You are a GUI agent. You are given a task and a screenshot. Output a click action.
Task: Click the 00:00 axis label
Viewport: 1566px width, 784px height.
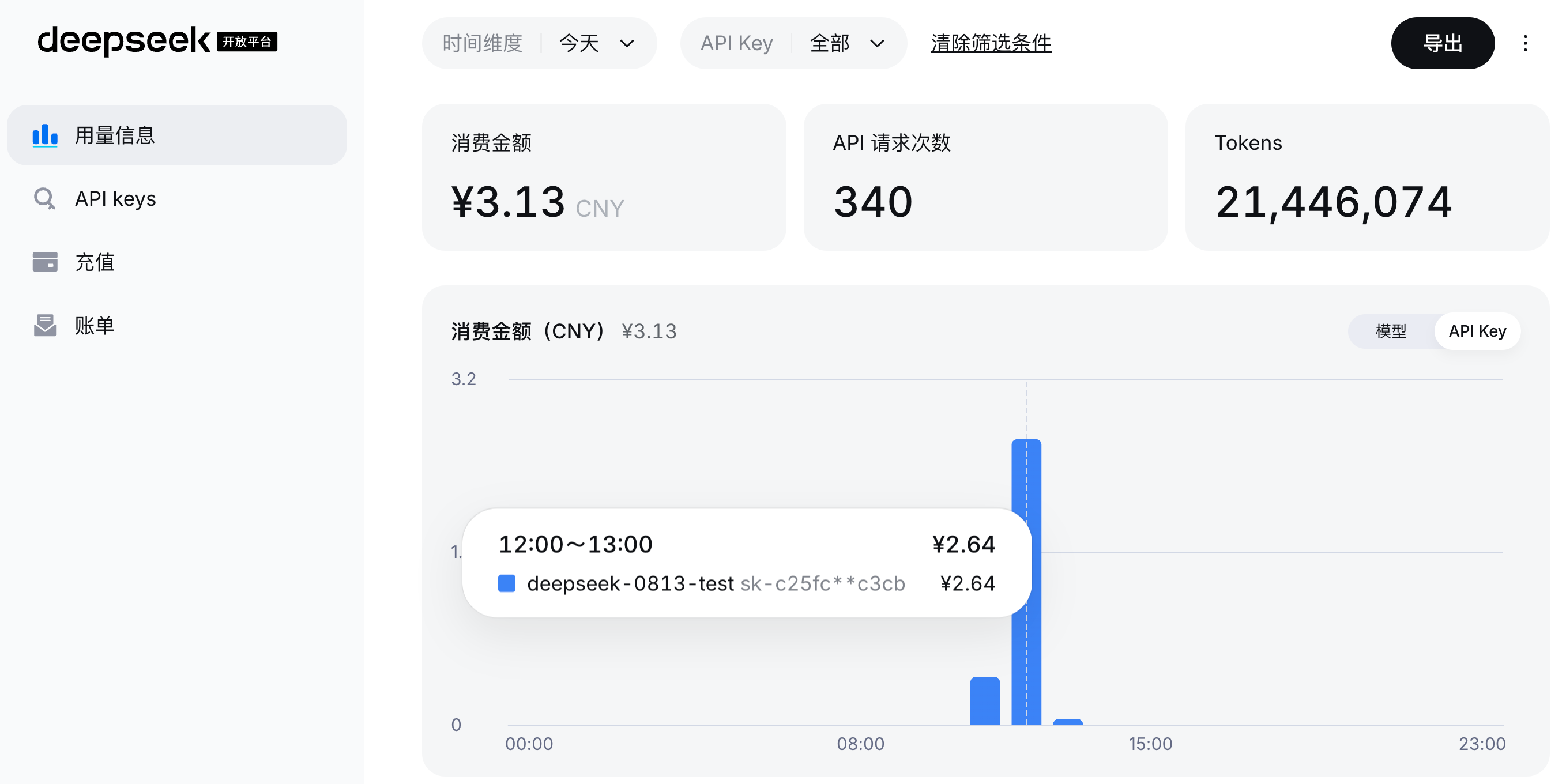coord(529,744)
